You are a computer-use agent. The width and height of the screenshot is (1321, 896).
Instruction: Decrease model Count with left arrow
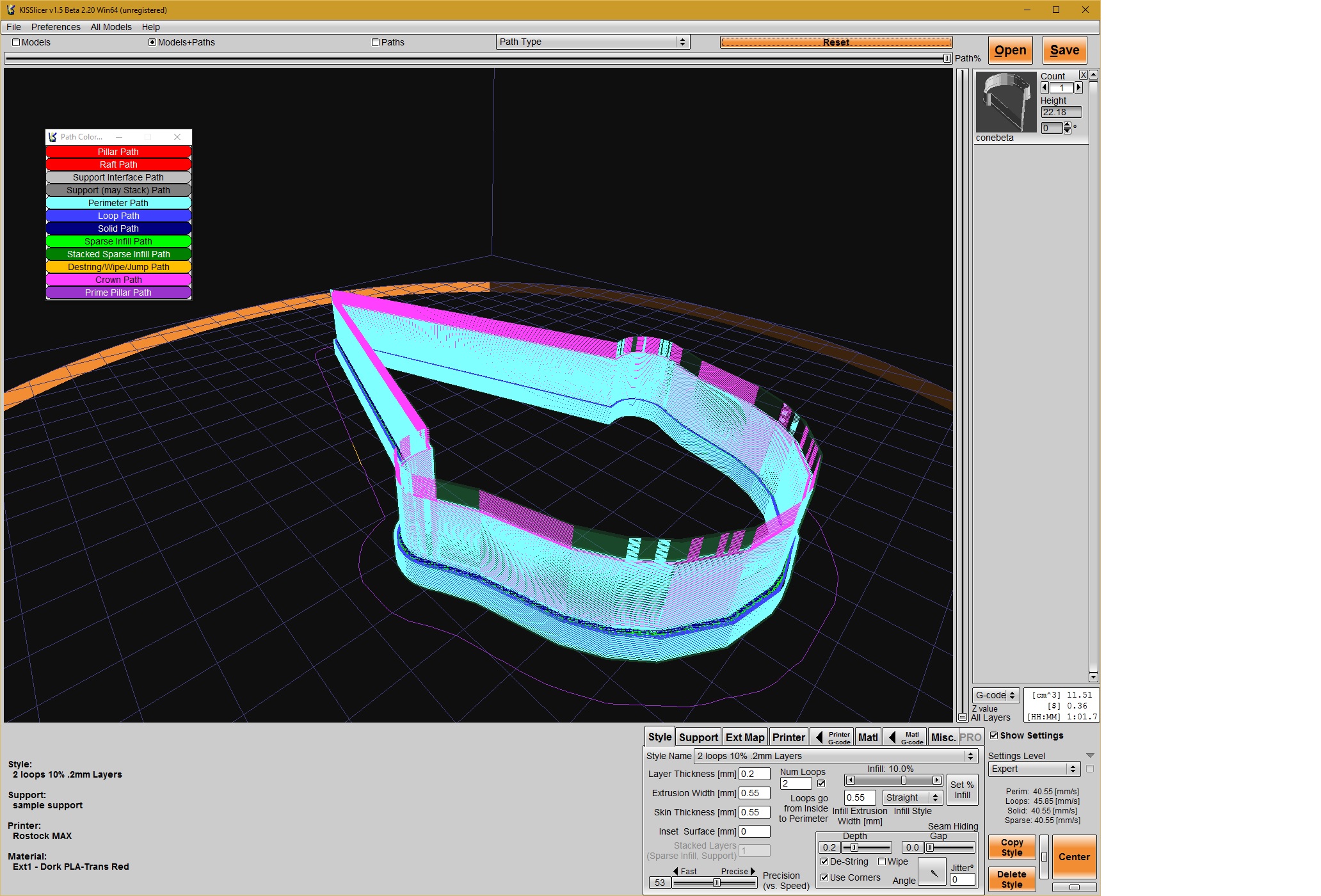click(x=1045, y=88)
